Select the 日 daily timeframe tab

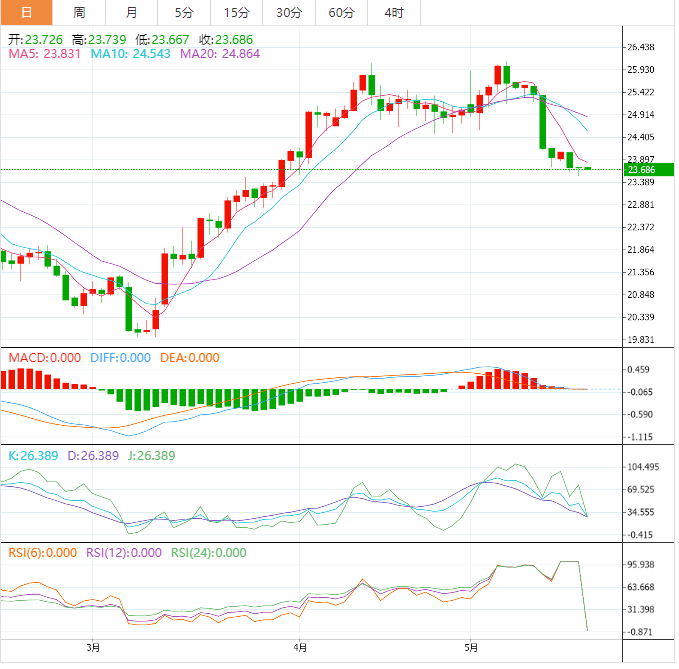(x=26, y=13)
